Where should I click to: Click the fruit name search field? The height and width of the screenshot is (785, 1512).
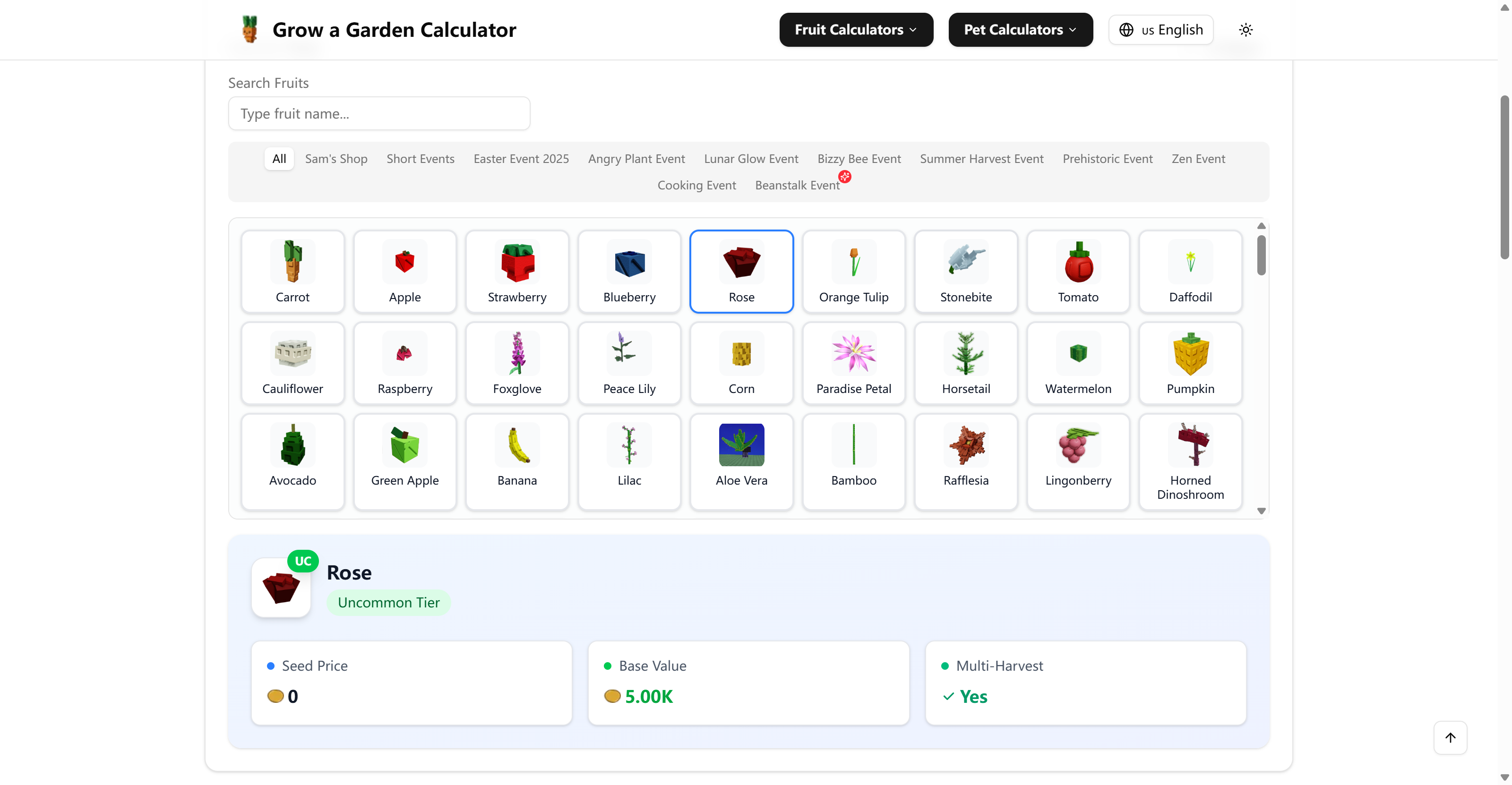pyautogui.click(x=378, y=113)
